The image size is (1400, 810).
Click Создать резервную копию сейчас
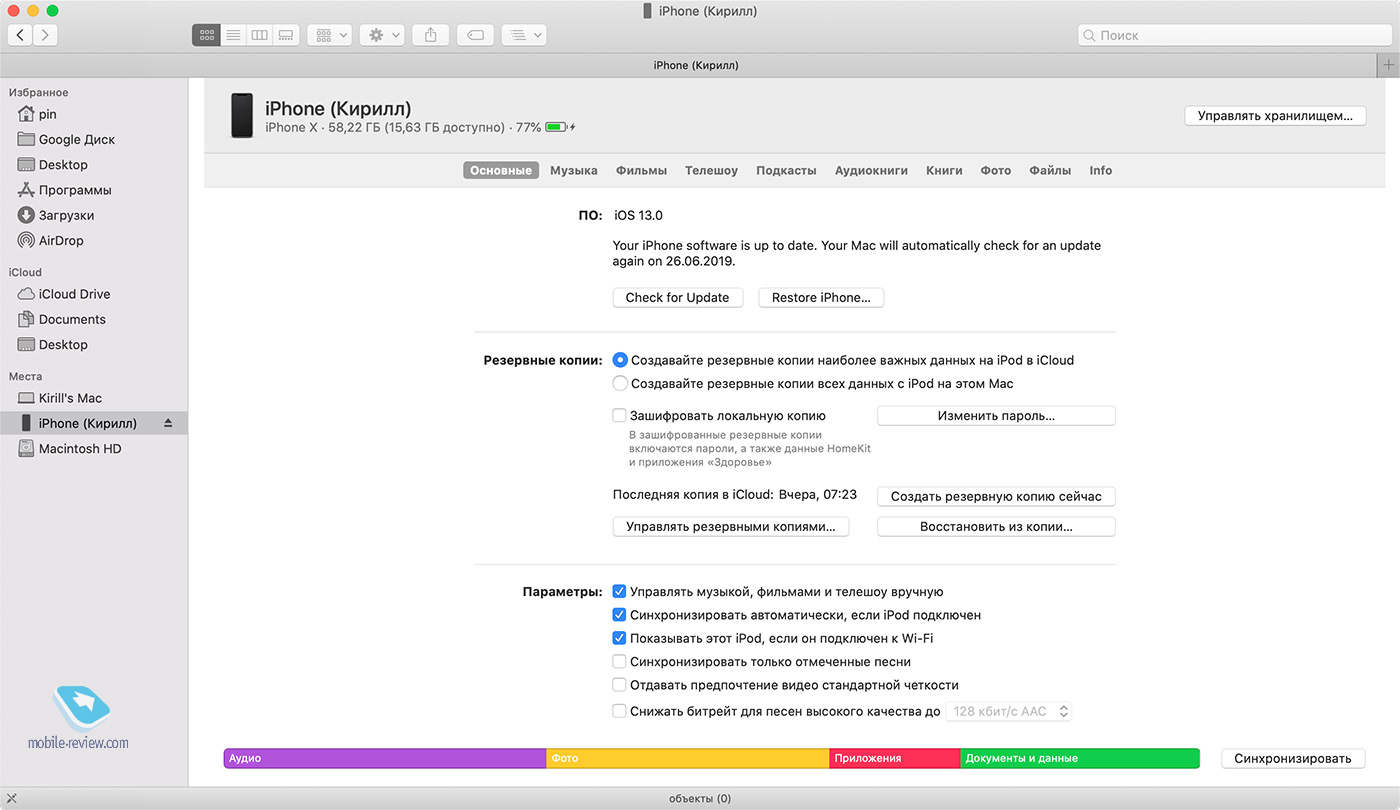point(996,497)
